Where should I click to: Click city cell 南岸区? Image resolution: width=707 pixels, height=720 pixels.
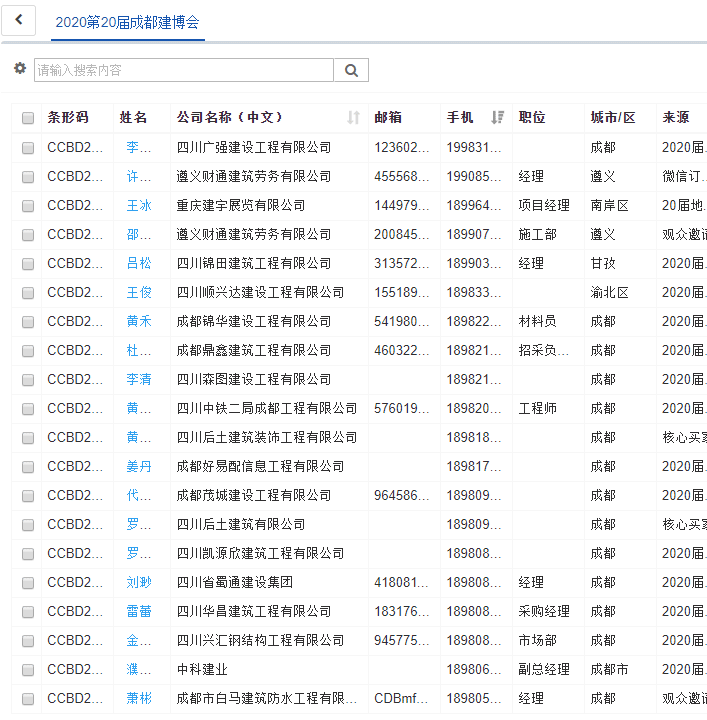609,205
